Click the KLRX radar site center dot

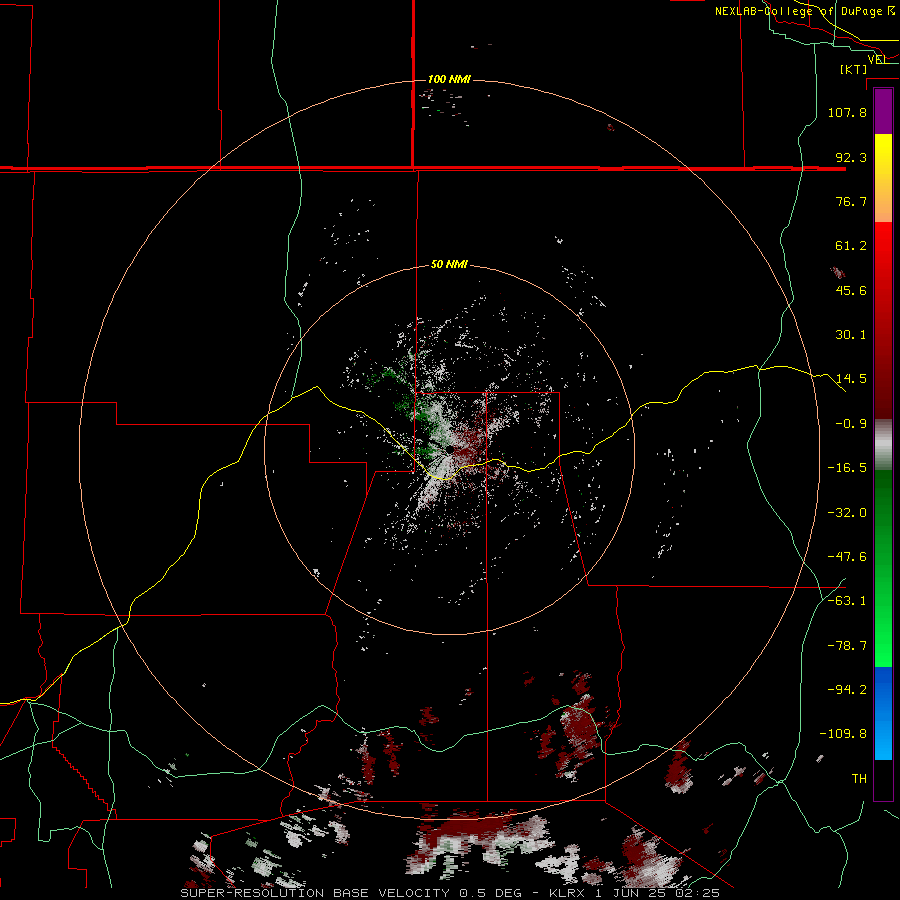click(452, 448)
